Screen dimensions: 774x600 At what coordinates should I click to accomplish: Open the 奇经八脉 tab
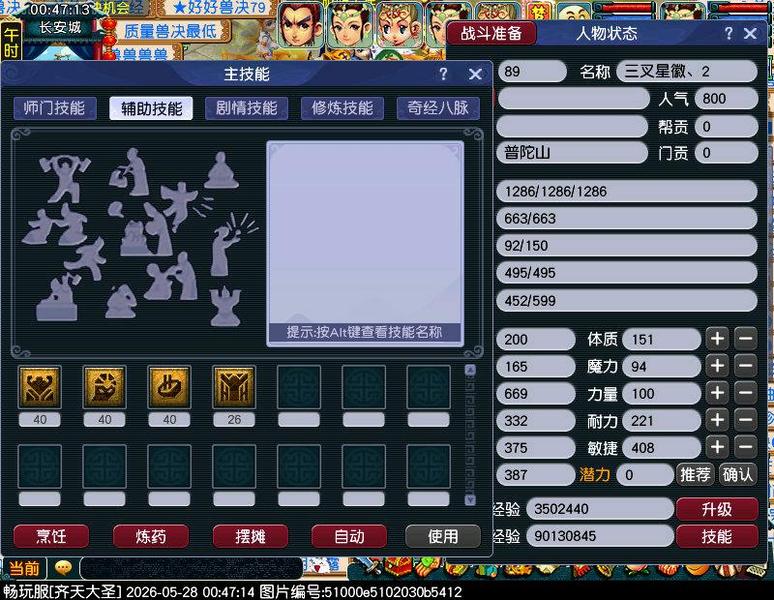point(438,108)
